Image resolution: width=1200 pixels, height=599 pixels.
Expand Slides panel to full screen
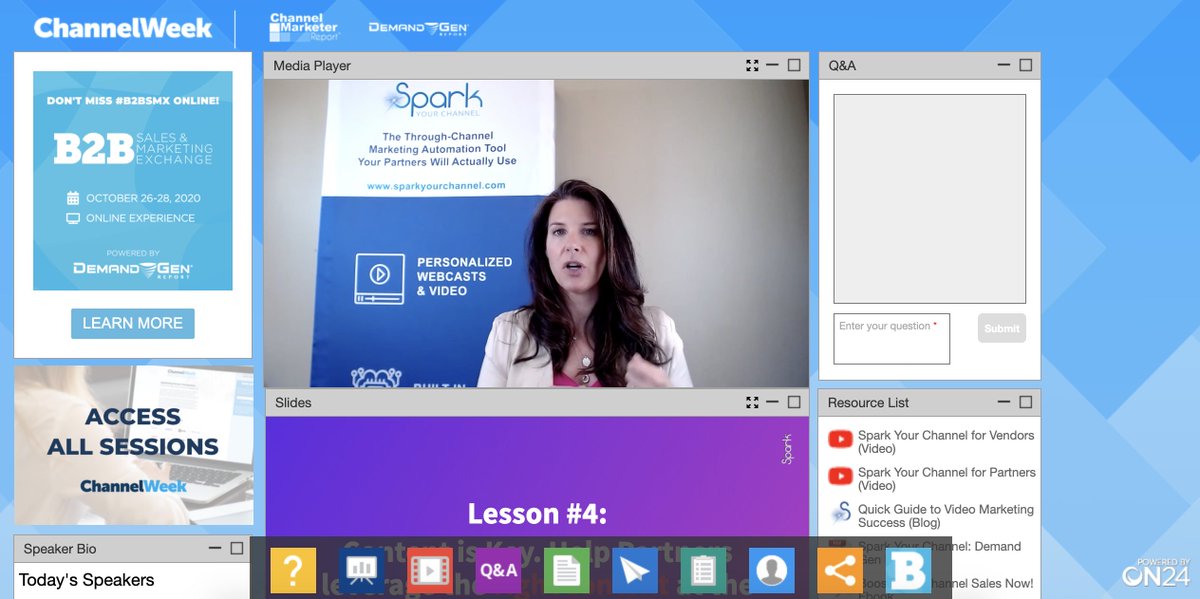coord(752,403)
